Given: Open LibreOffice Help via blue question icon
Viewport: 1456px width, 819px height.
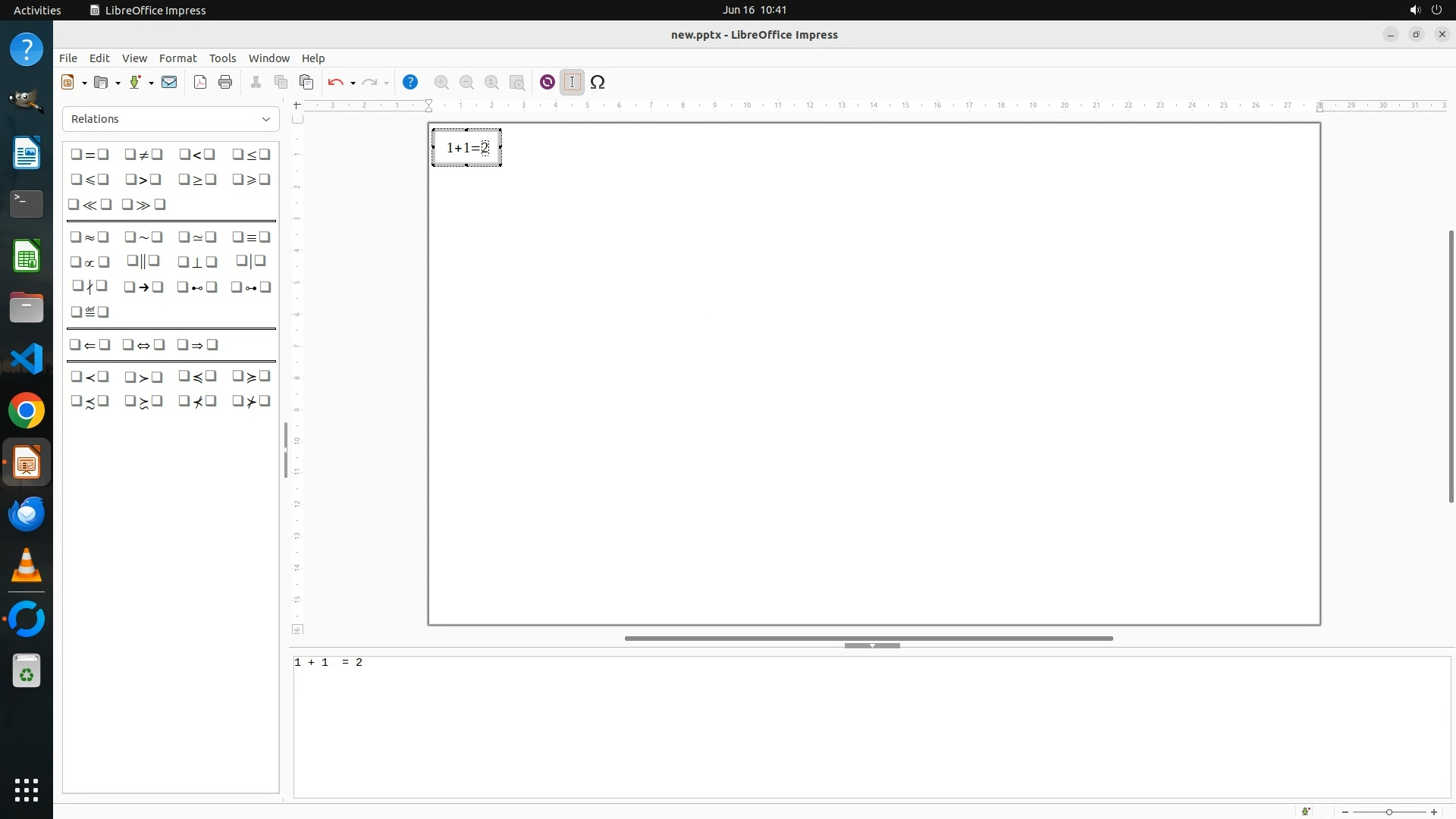Looking at the screenshot, I should [x=410, y=83].
